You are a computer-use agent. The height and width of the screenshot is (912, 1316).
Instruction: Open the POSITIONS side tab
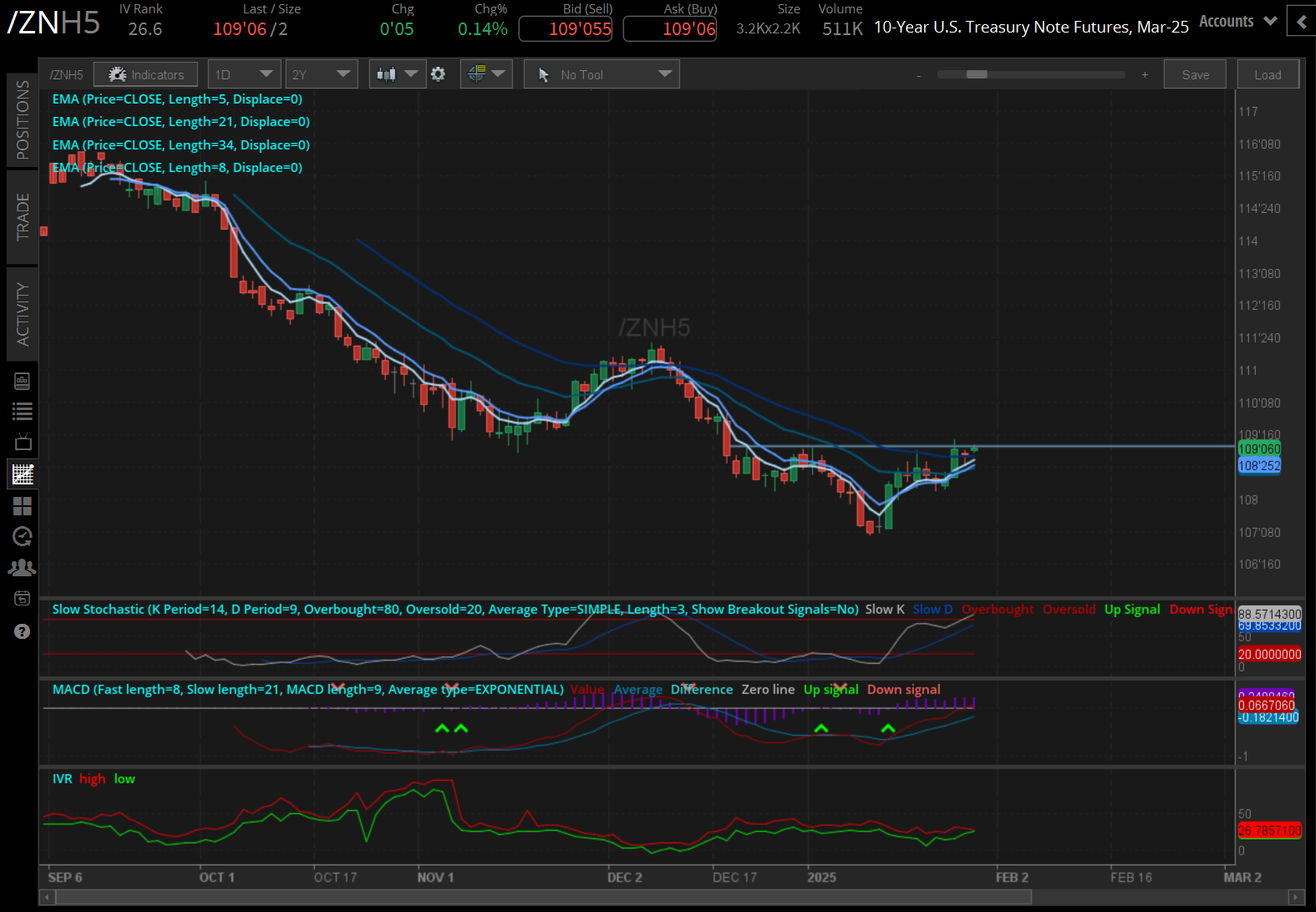(23, 120)
